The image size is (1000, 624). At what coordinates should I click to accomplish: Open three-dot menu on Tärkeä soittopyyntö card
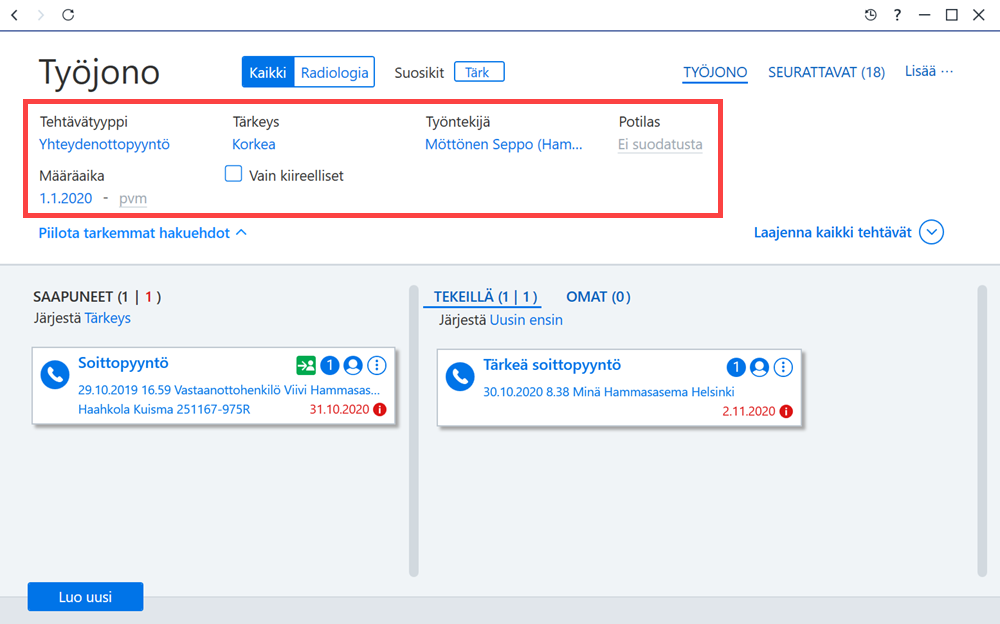[783, 368]
